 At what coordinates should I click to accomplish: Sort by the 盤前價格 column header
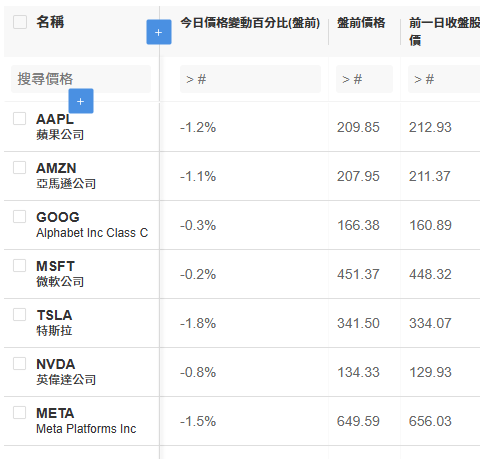361,23
